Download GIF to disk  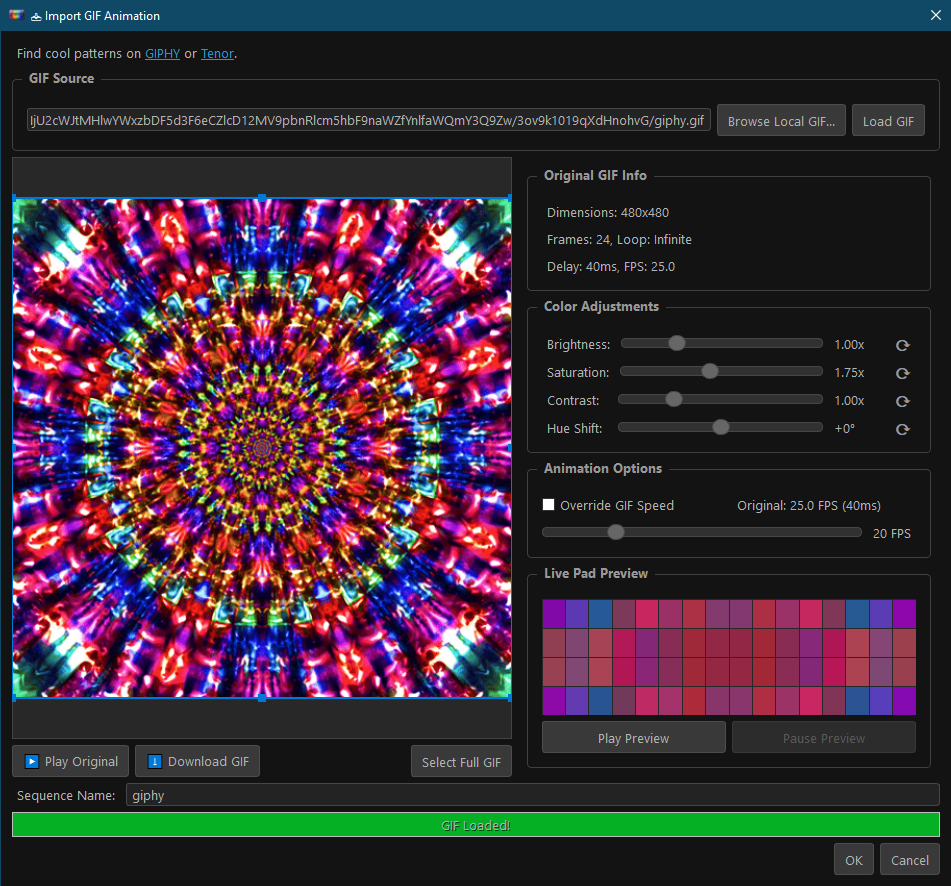197,761
